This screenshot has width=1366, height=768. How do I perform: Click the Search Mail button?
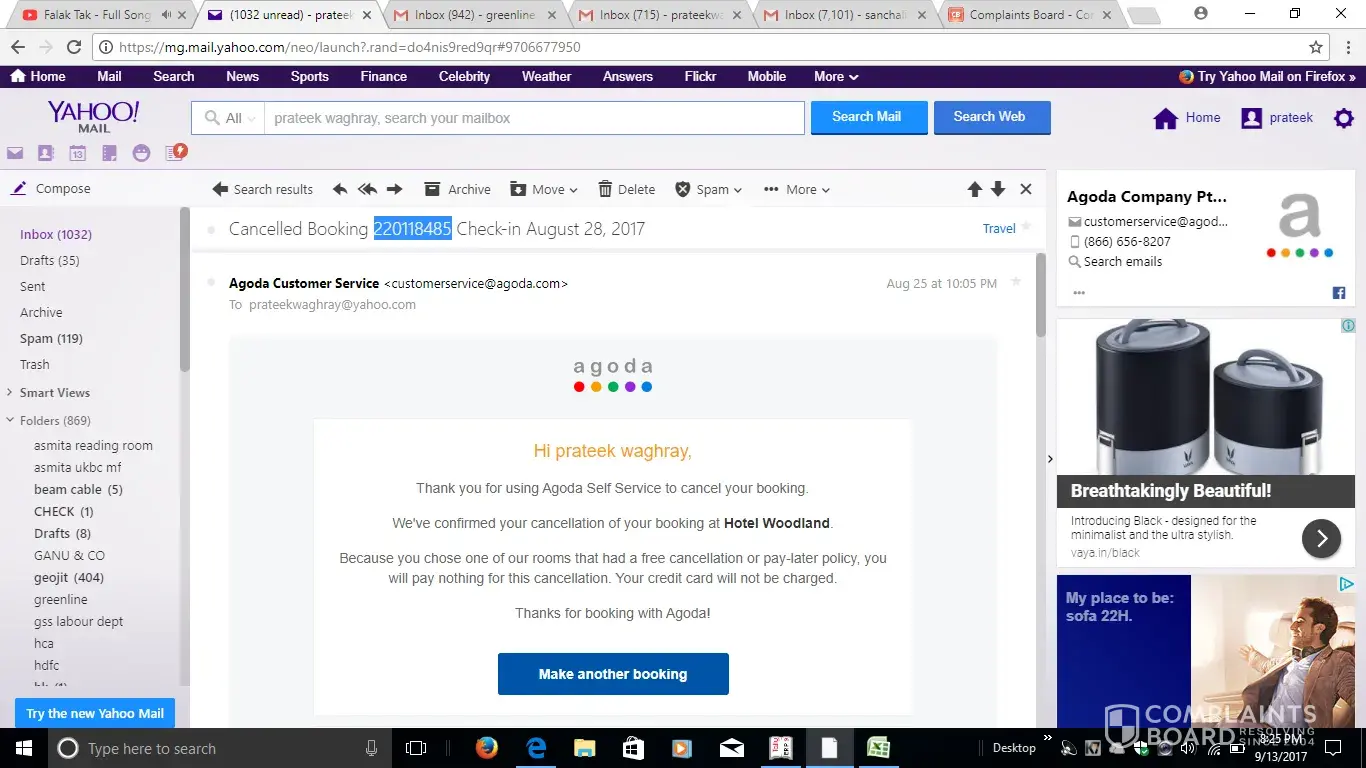click(x=868, y=117)
